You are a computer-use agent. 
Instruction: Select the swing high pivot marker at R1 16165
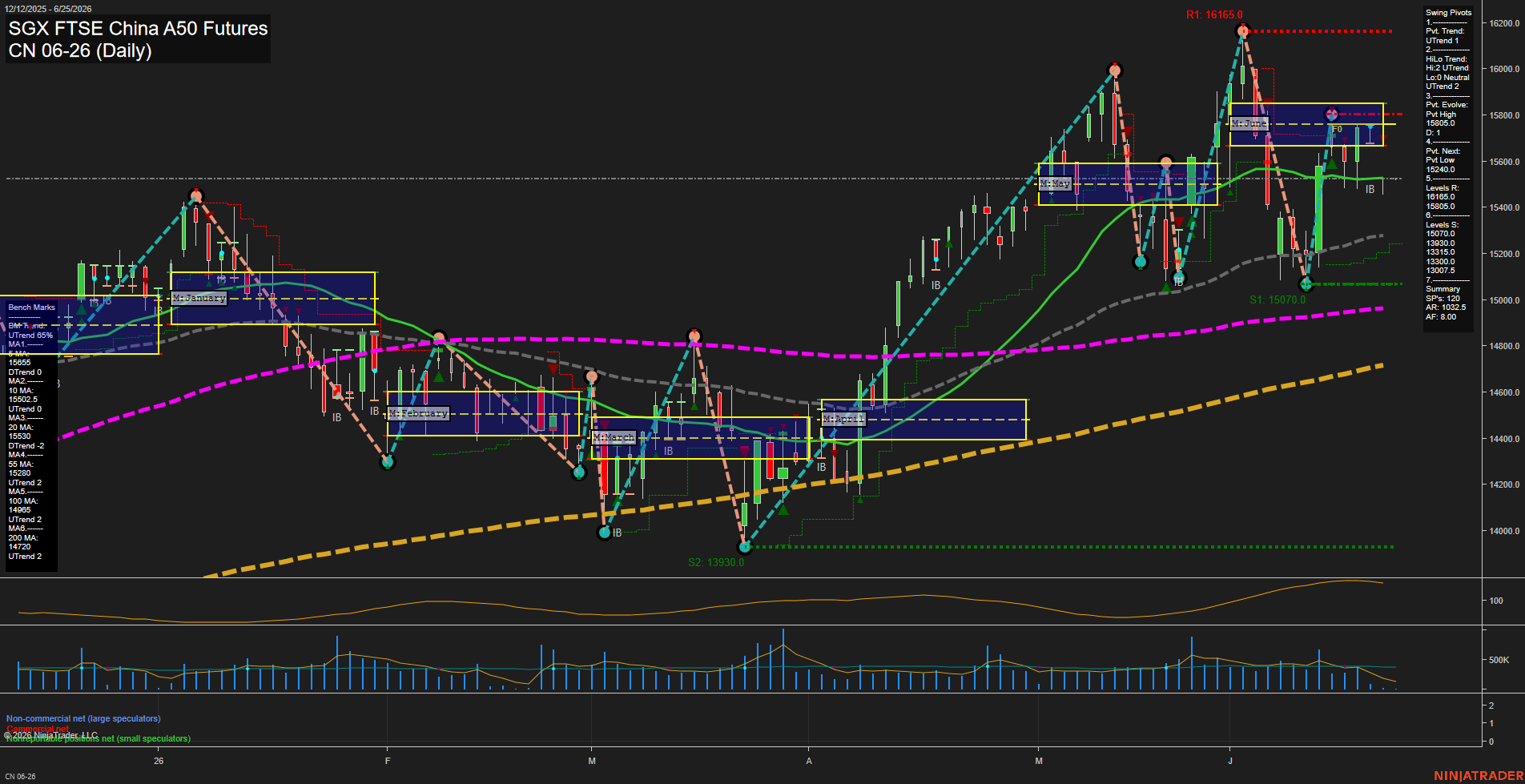pos(1243,31)
